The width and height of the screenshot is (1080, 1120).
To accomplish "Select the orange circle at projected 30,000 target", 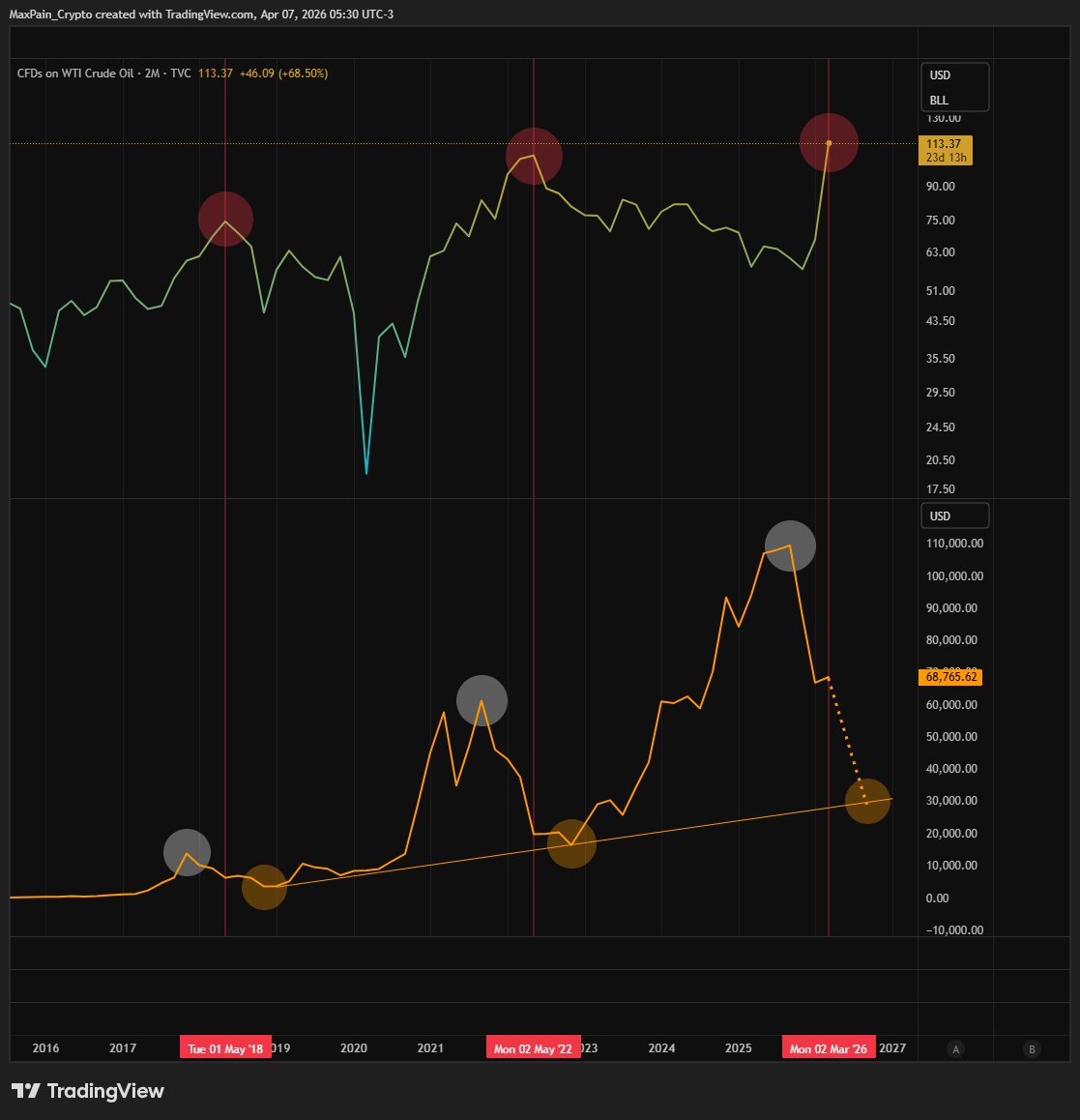I will tap(868, 801).
